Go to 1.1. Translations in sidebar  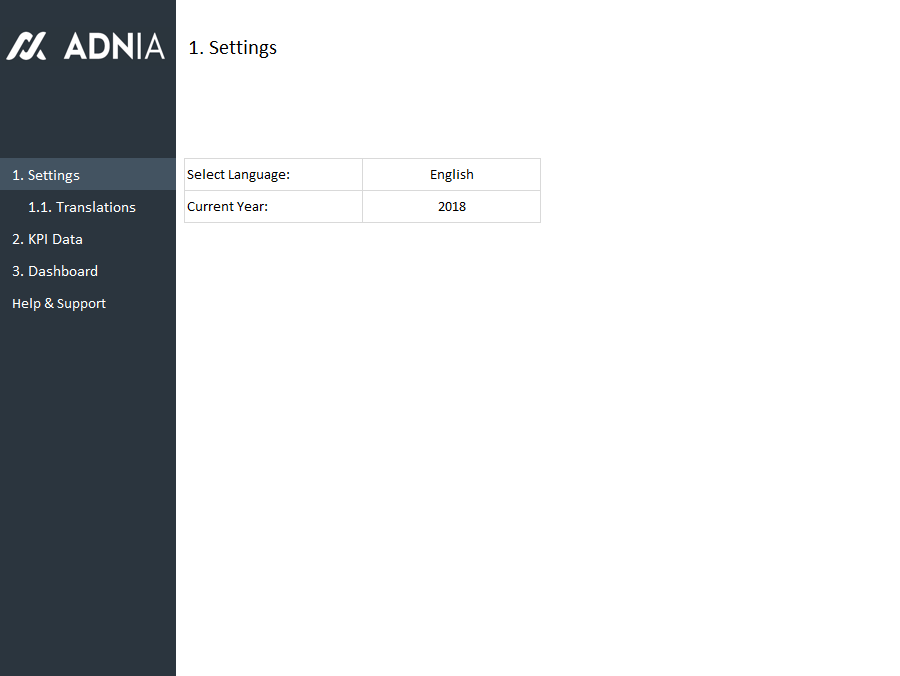point(82,207)
